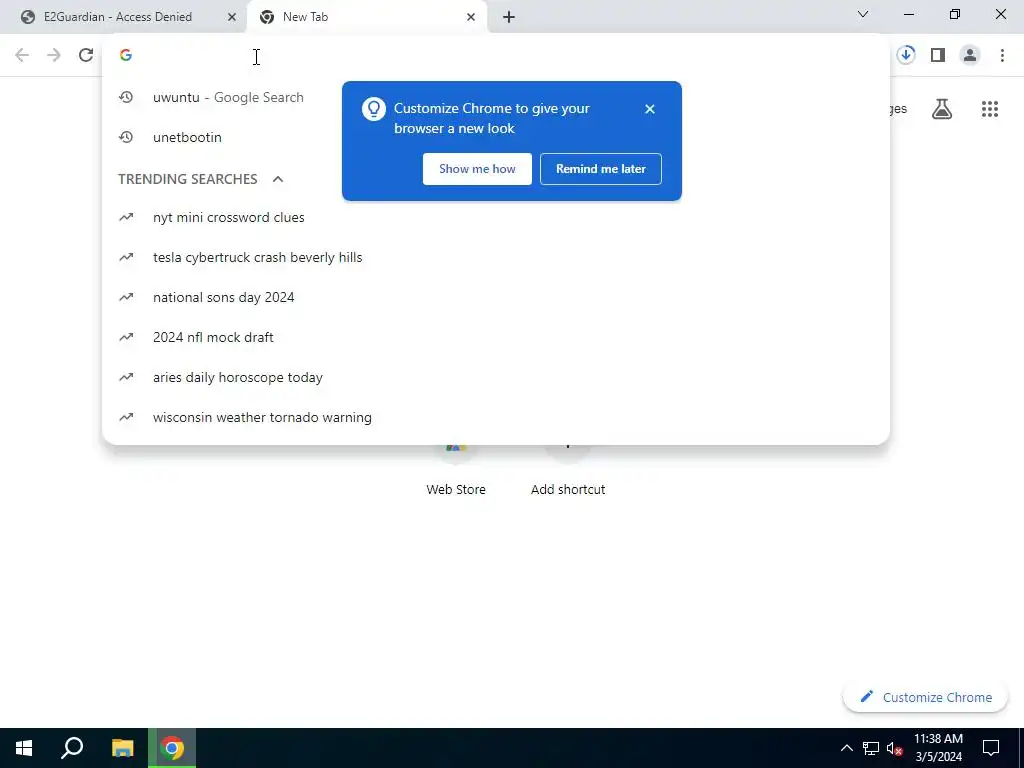Viewport: 1024px width, 768px height.
Task: Choose 2024 nfl mock draft suggestion
Action: tap(496, 337)
